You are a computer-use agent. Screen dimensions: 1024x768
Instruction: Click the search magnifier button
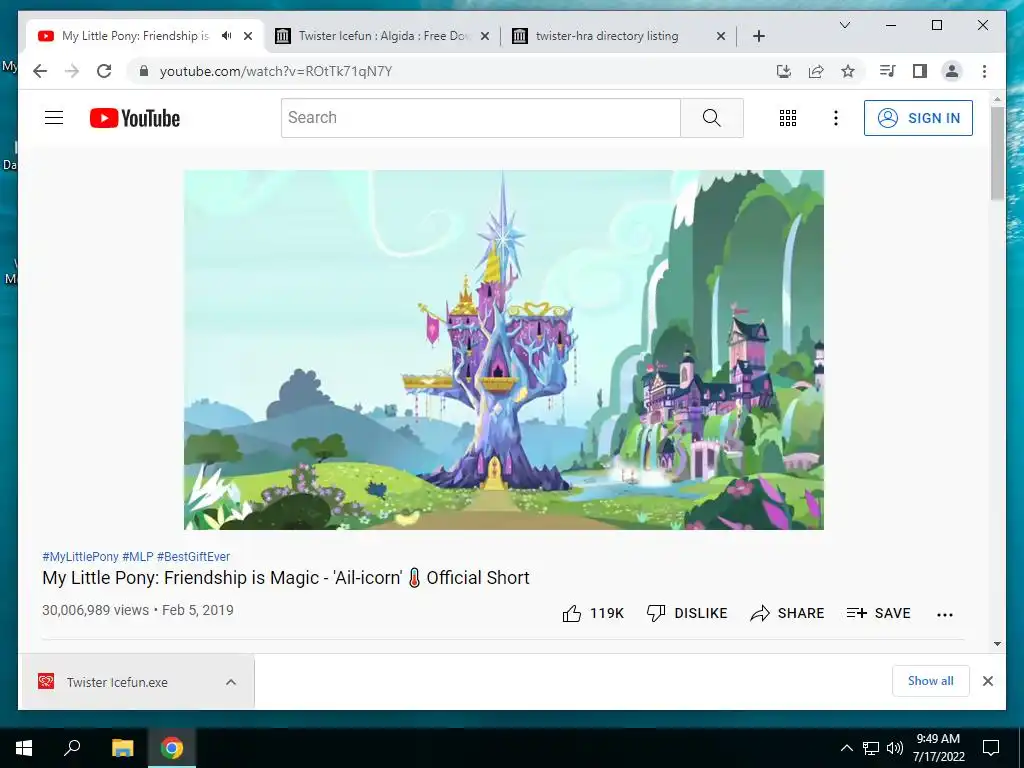coord(712,118)
